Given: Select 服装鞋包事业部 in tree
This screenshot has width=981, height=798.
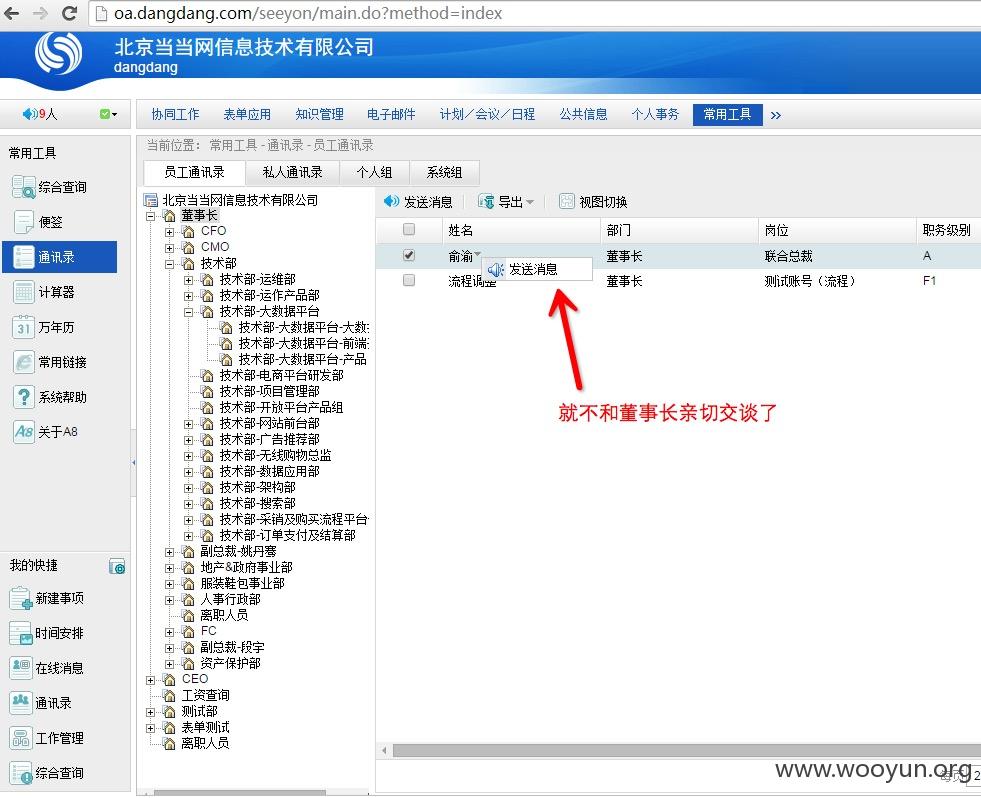Looking at the screenshot, I should (242, 583).
